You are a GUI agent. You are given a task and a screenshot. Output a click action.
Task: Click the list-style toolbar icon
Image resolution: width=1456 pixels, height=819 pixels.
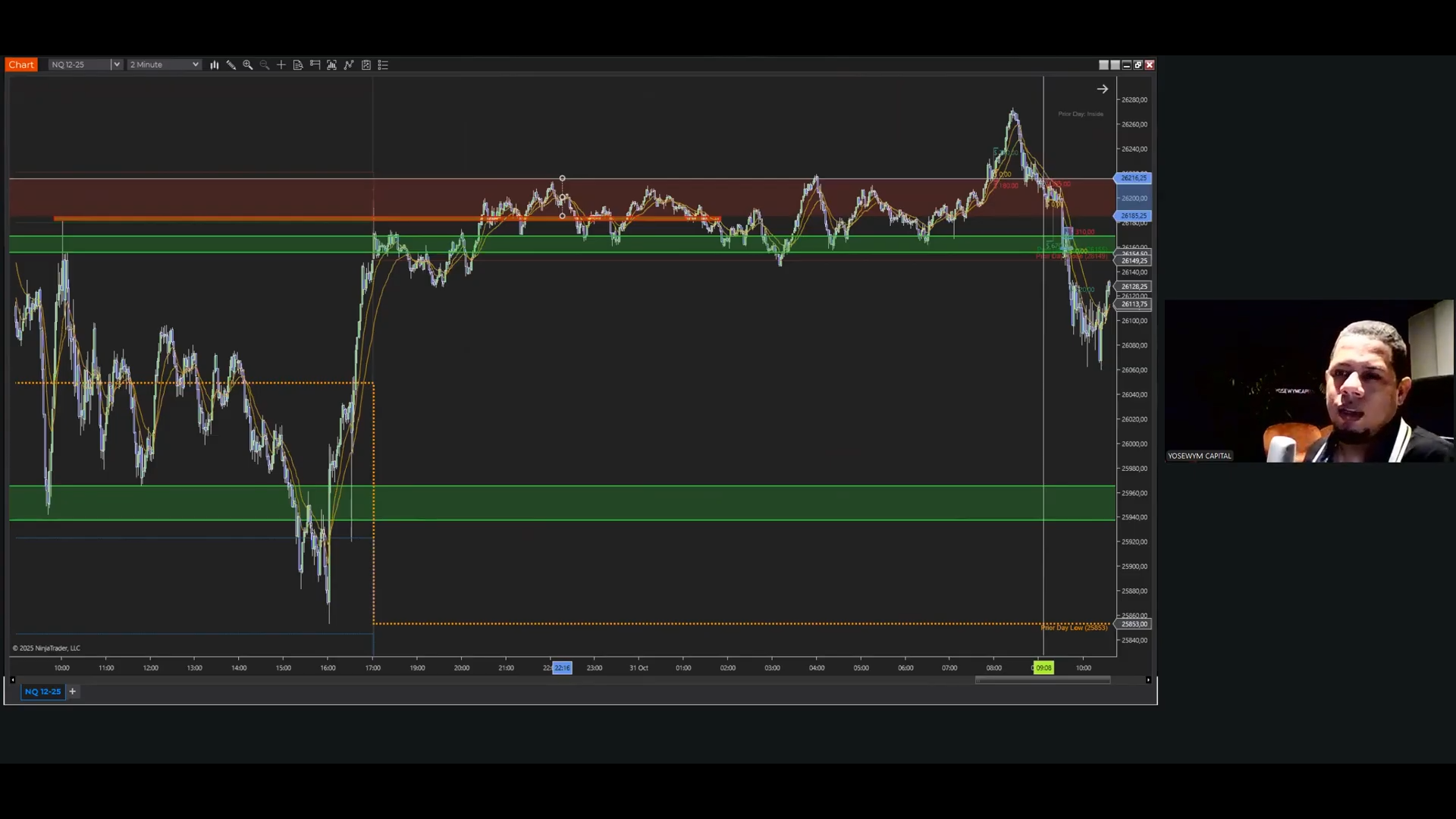383,65
